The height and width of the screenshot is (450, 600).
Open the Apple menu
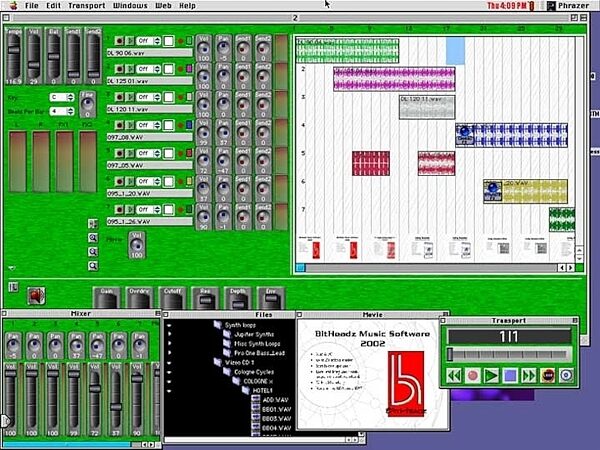point(13,5)
